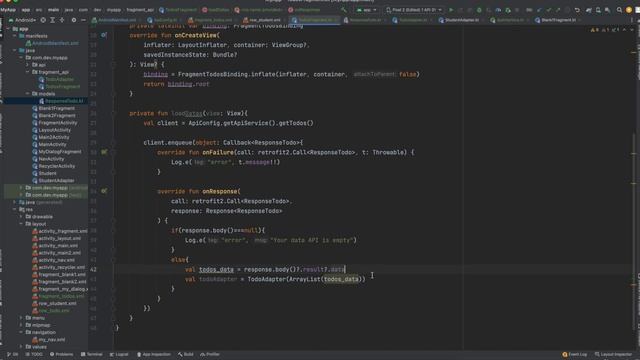Screen dimensions: 640x360
Task: Click the override gutter icon beside onFailure
Action: [104, 152]
